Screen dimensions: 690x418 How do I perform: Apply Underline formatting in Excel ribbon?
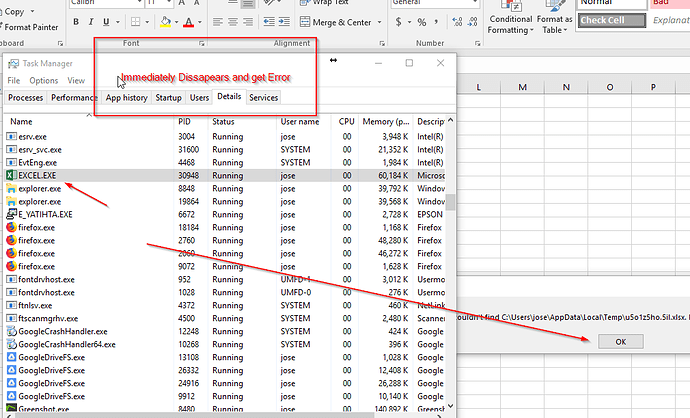click(106, 22)
